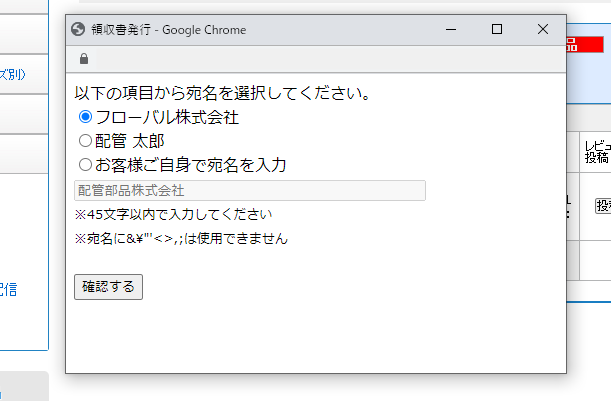This screenshot has width=611, height=401.
Task: Click the padlock site security icon
Action: (83, 59)
